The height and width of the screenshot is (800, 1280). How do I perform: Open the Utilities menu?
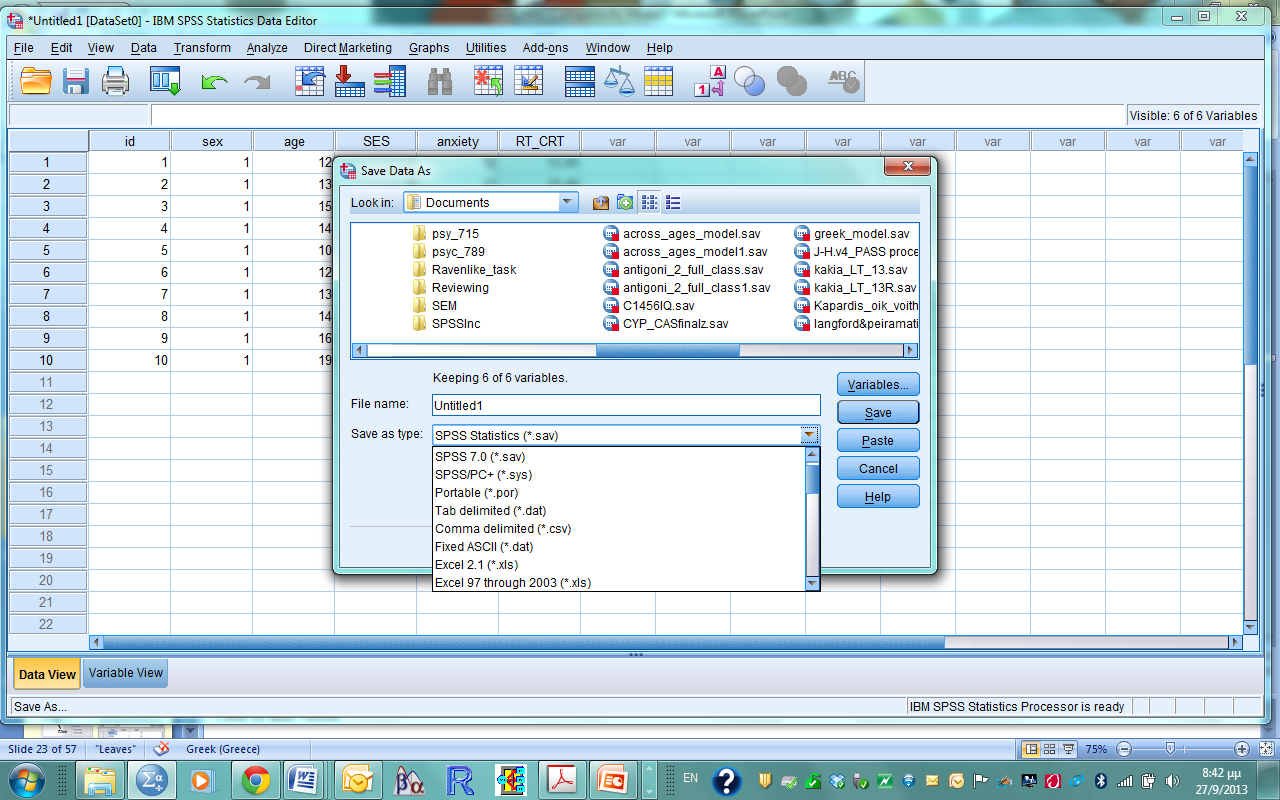point(486,48)
